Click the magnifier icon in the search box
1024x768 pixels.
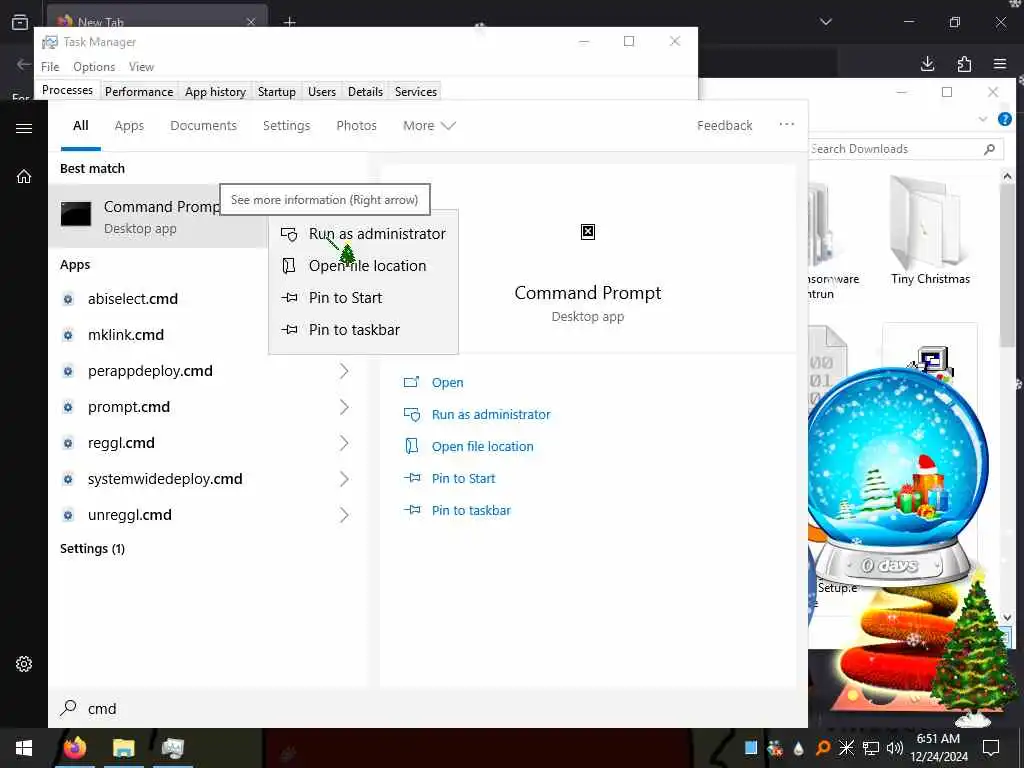click(x=68, y=708)
